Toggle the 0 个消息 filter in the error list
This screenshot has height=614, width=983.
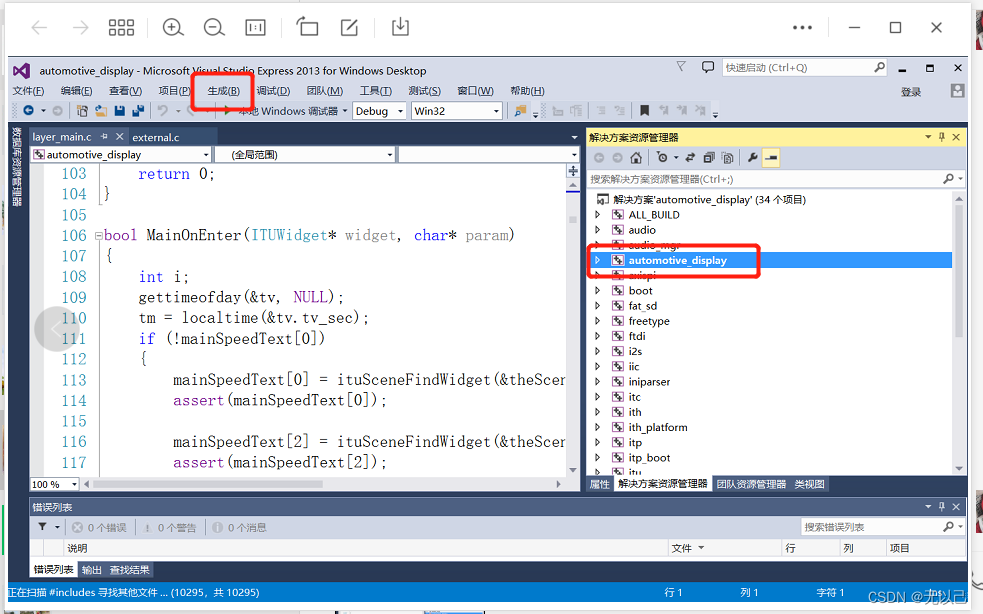pyautogui.click(x=240, y=528)
